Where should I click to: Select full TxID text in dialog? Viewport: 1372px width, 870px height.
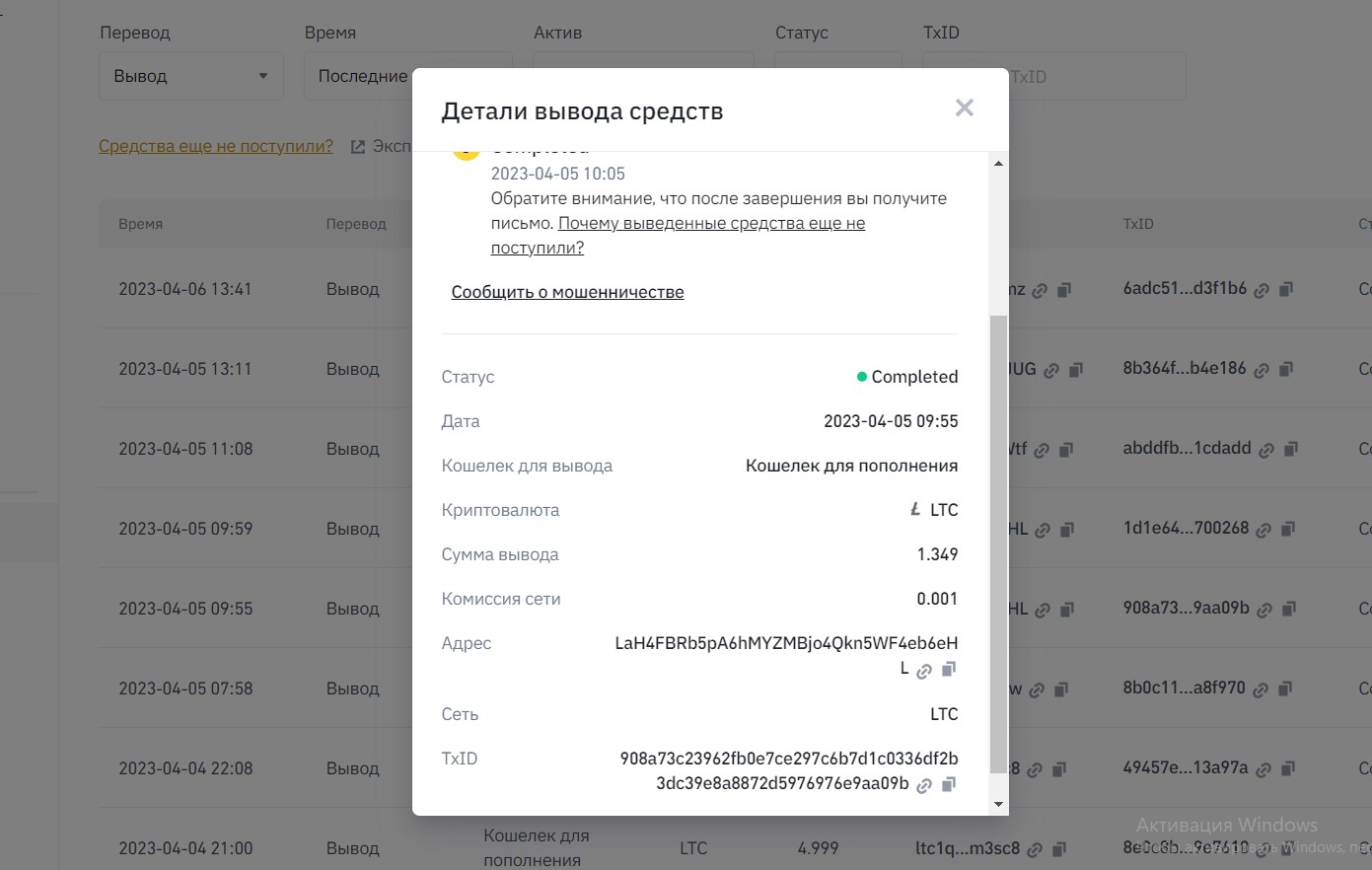789,771
